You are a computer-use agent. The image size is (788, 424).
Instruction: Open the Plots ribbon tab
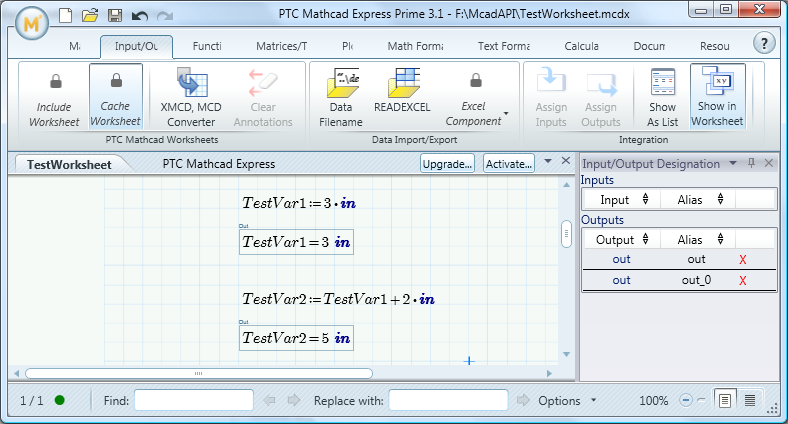348,46
